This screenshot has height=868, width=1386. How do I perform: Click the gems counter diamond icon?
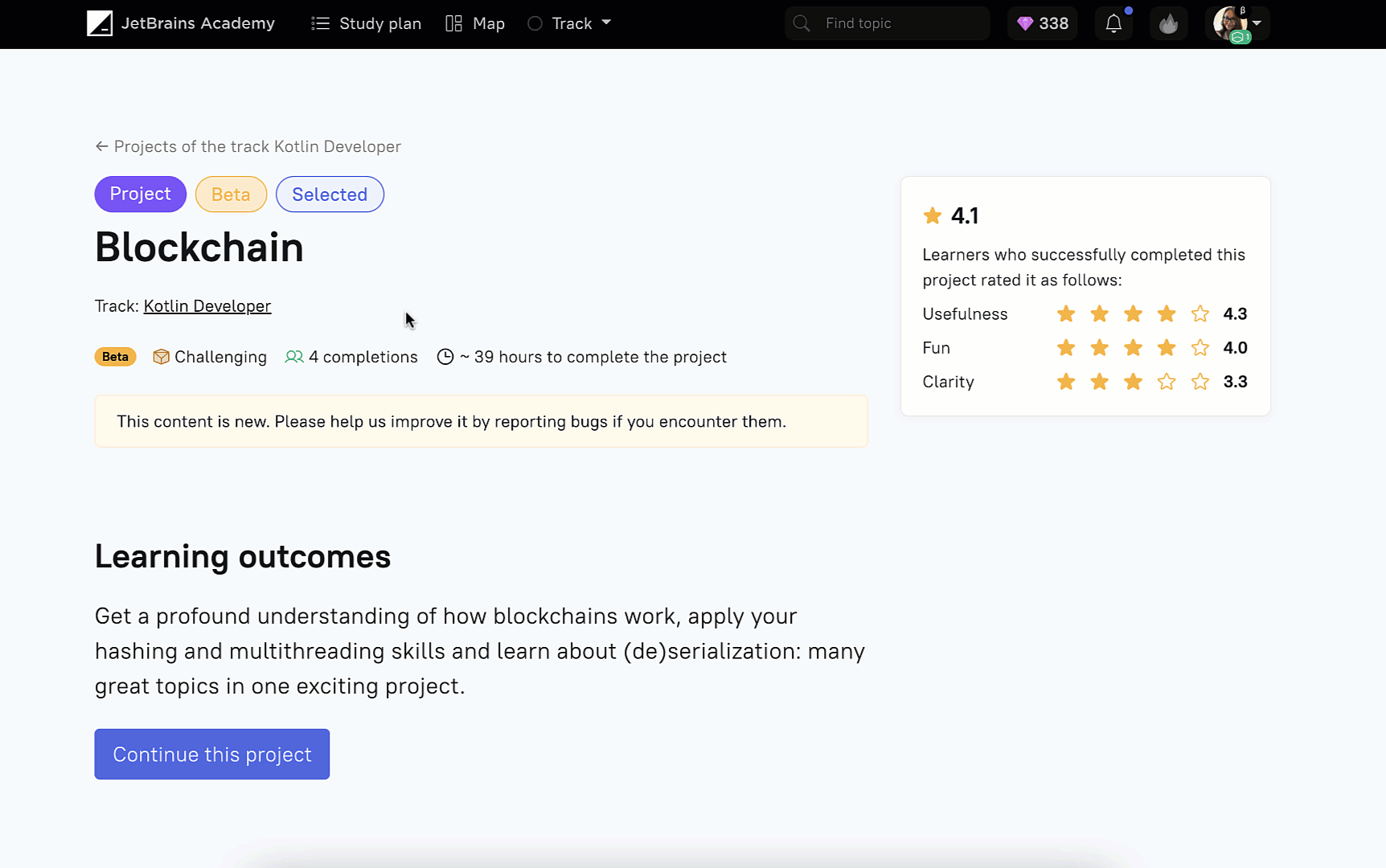tap(1025, 23)
